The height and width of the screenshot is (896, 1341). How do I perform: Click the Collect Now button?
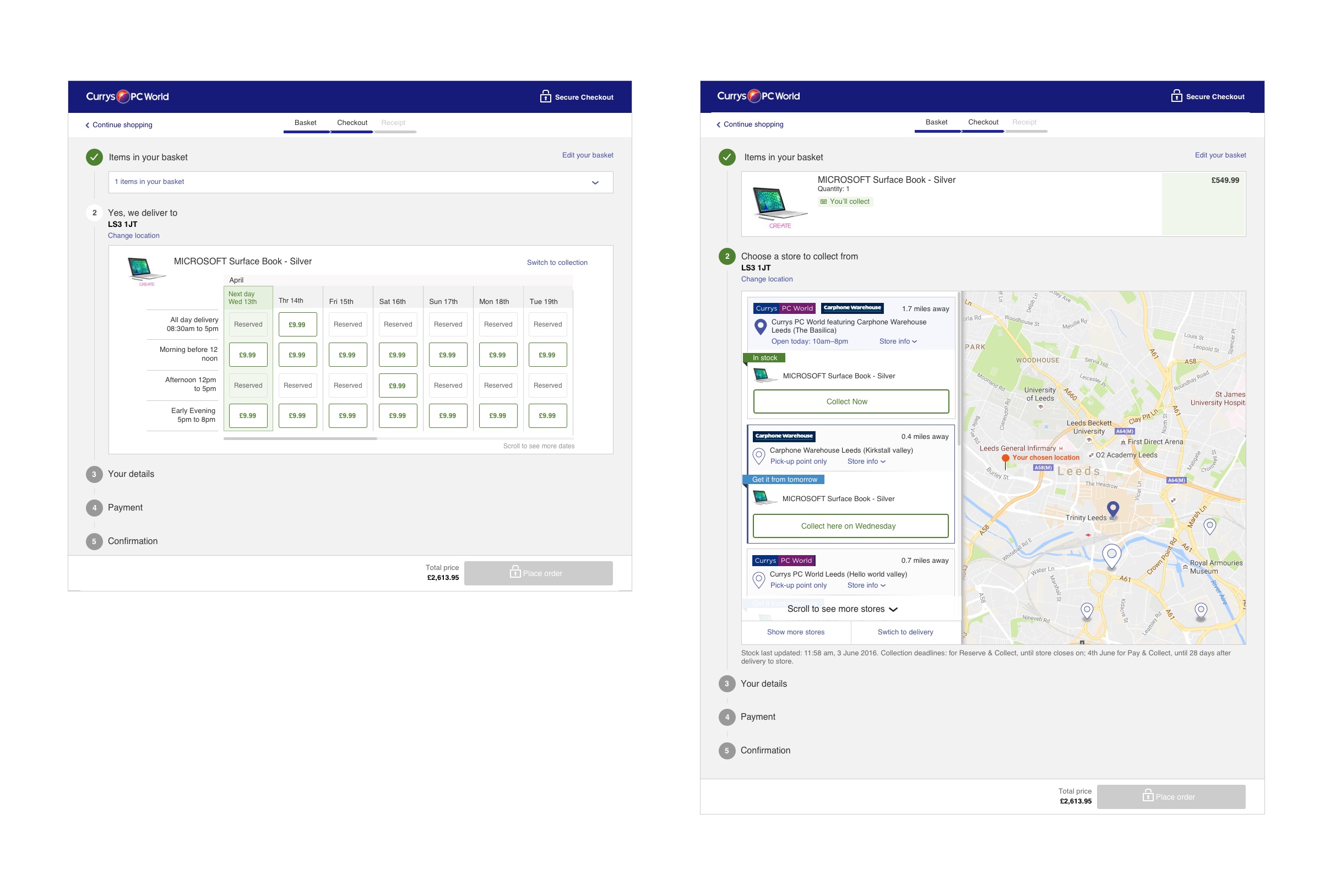tap(851, 401)
